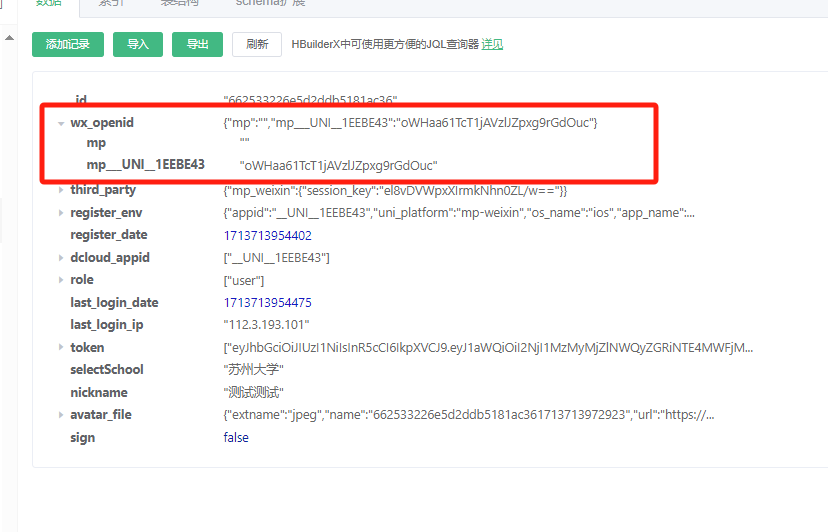Click the 添加记录 button
Viewport: 828px width, 532px height.
click(x=68, y=44)
